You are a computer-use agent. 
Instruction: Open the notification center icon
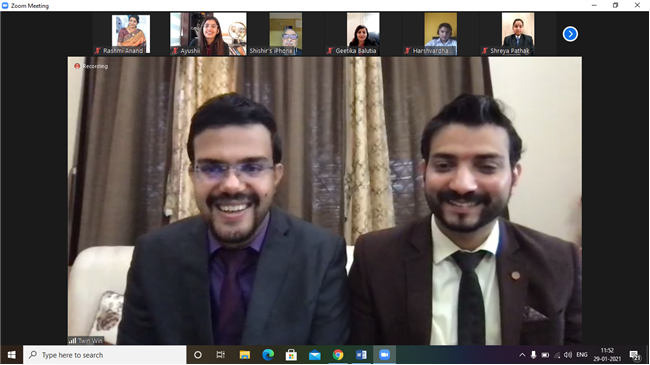[x=635, y=355]
